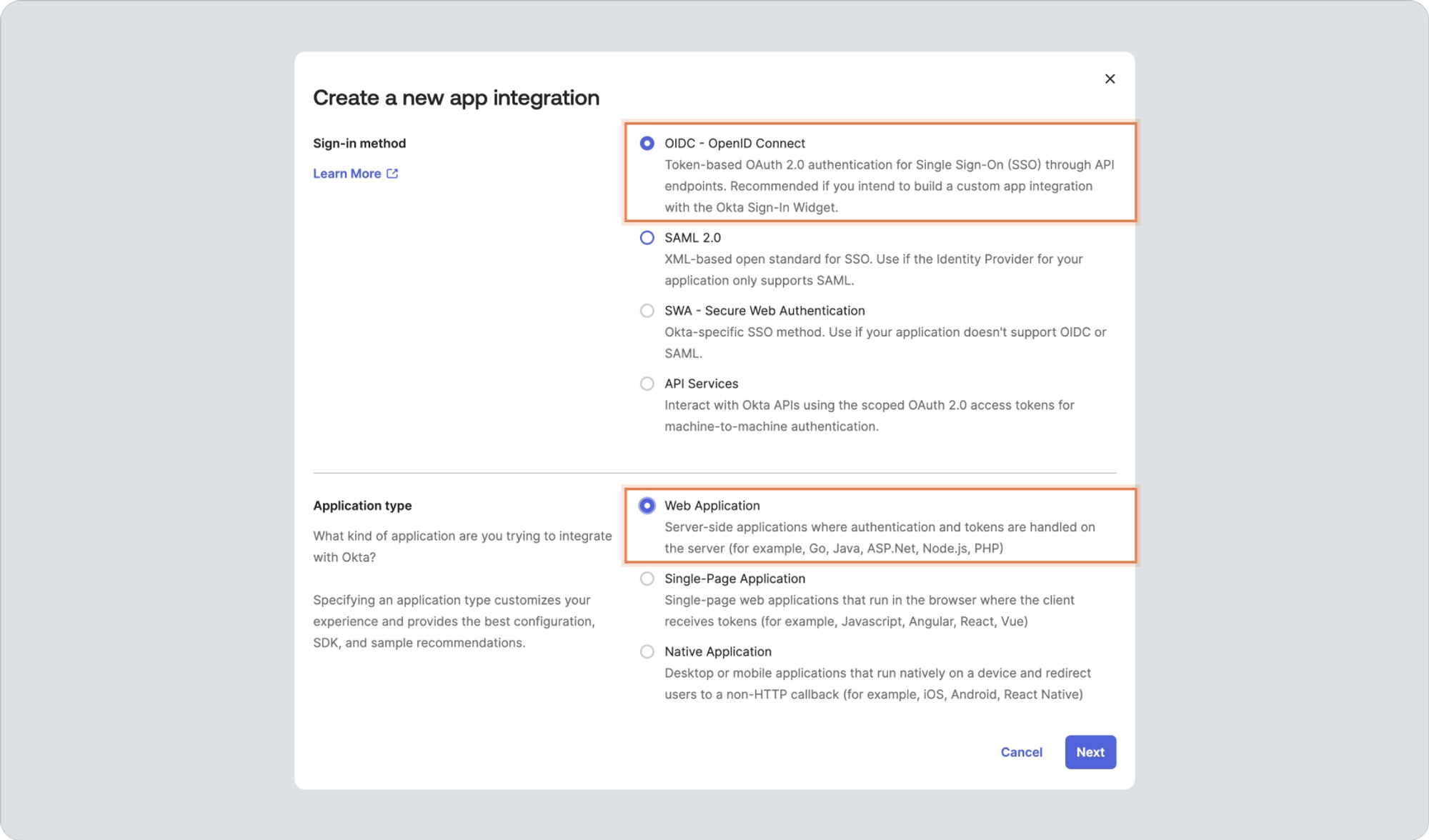Click the Single-Page Application label text
The image size is (1429, 840).
tap(735, 579)
